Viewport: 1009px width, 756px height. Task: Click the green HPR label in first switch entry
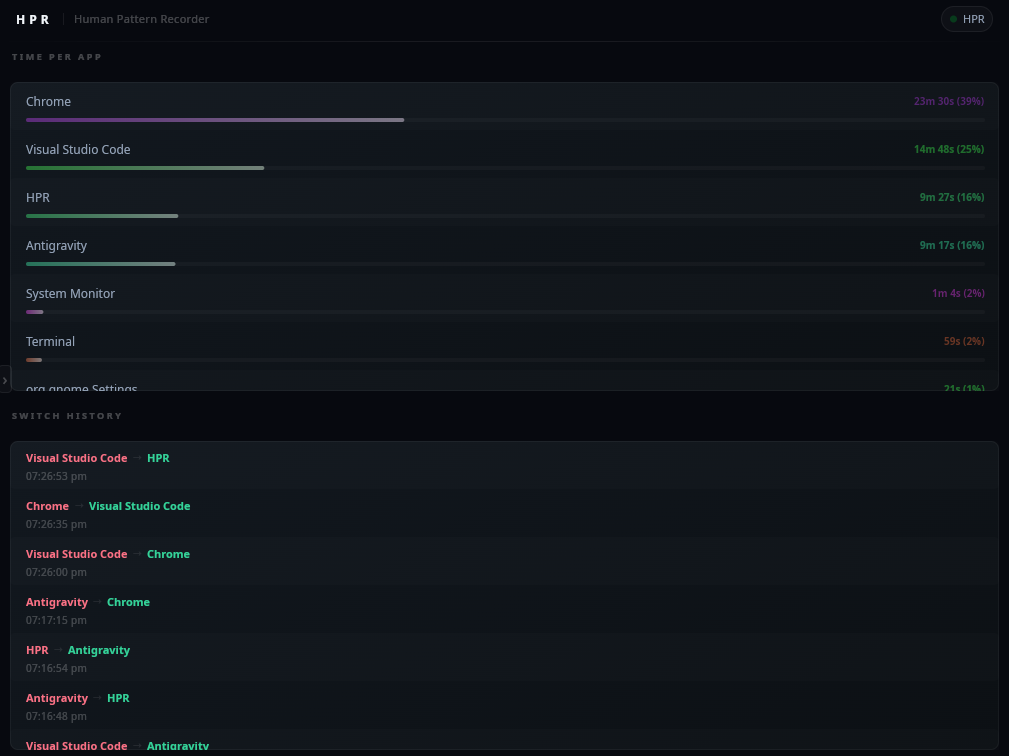point(158,458)
